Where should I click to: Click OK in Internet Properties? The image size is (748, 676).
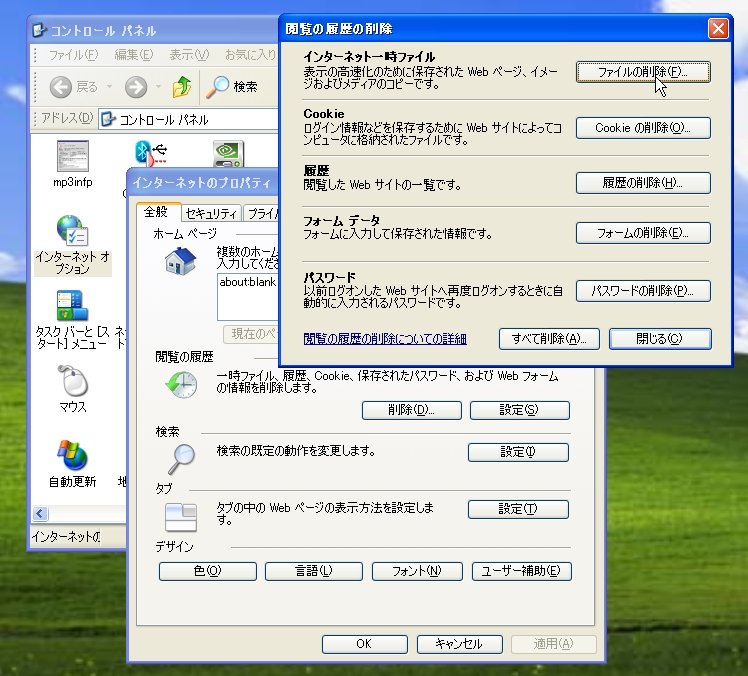[364, 644]
